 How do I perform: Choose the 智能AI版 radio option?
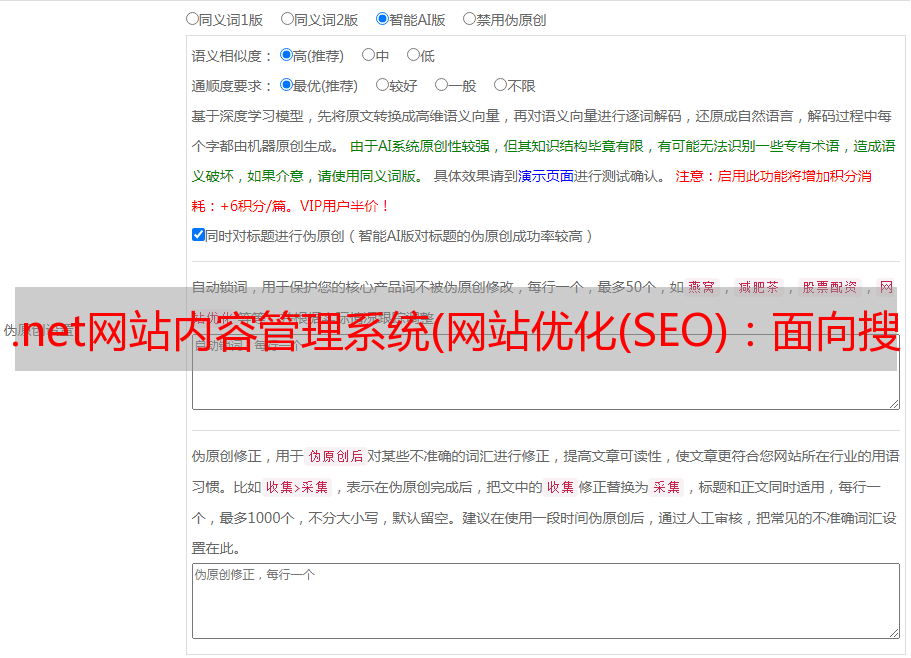382,19
